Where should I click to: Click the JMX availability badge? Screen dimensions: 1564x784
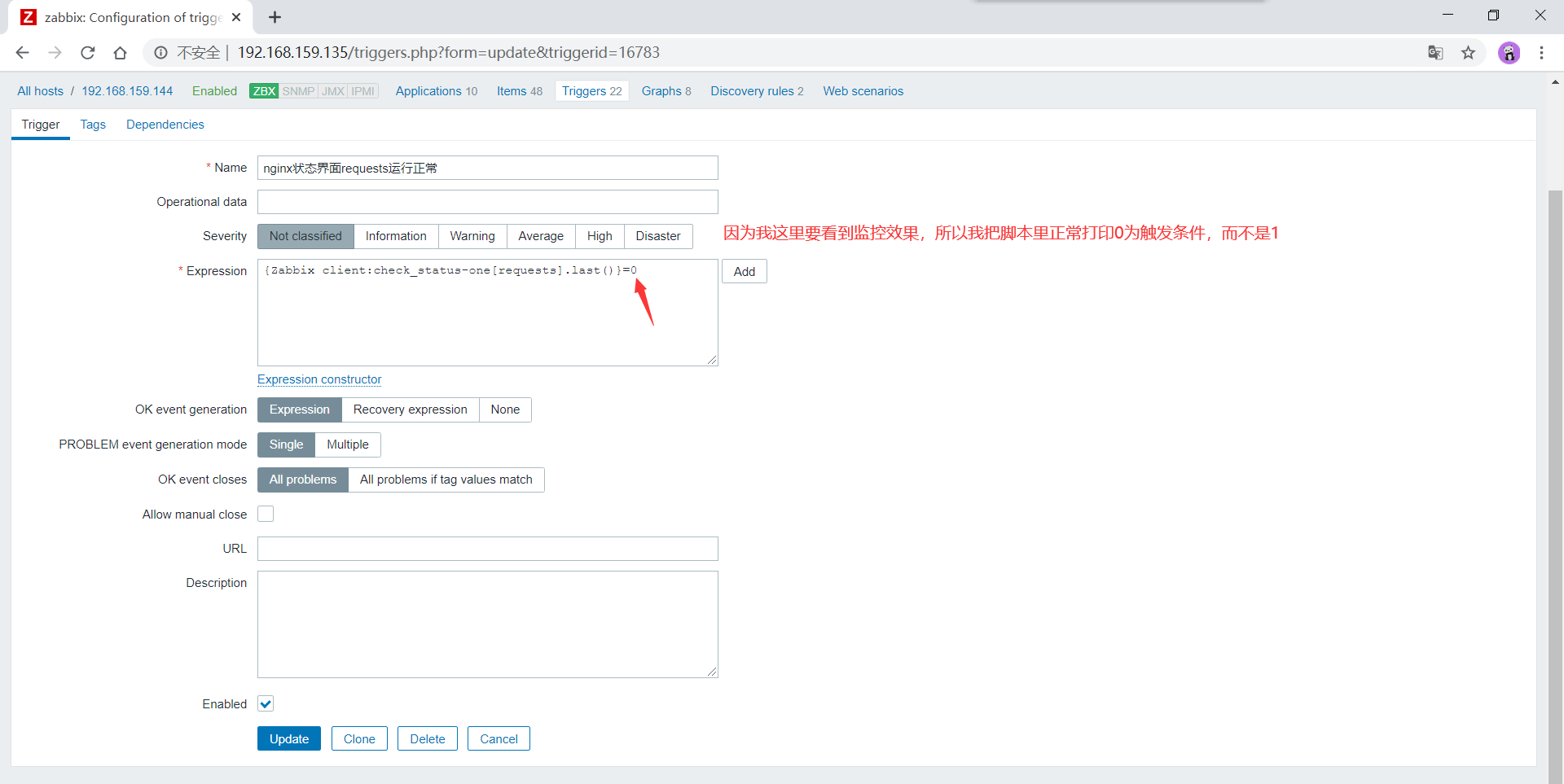pos(332,91)
